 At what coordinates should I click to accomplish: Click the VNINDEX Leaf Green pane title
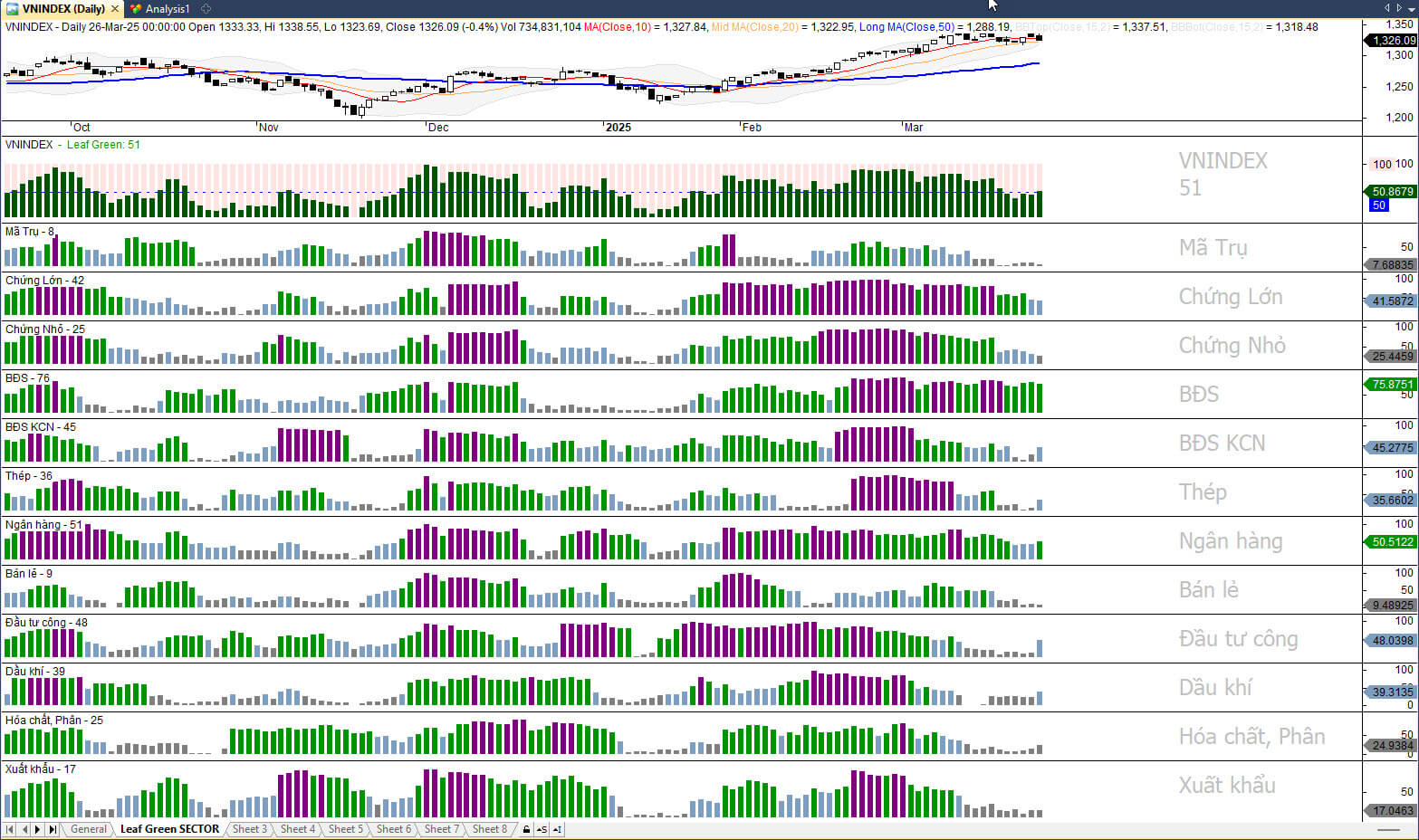click(72, 145)
